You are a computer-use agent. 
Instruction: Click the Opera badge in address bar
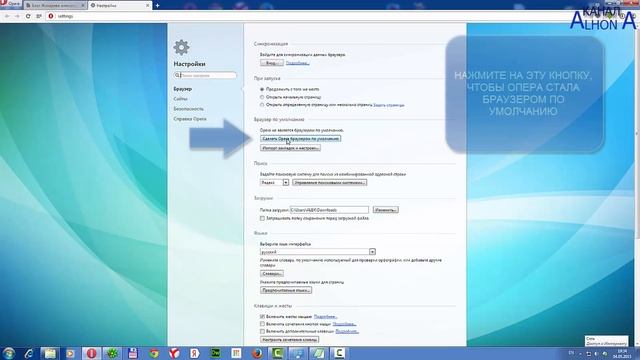click(51, 16)
